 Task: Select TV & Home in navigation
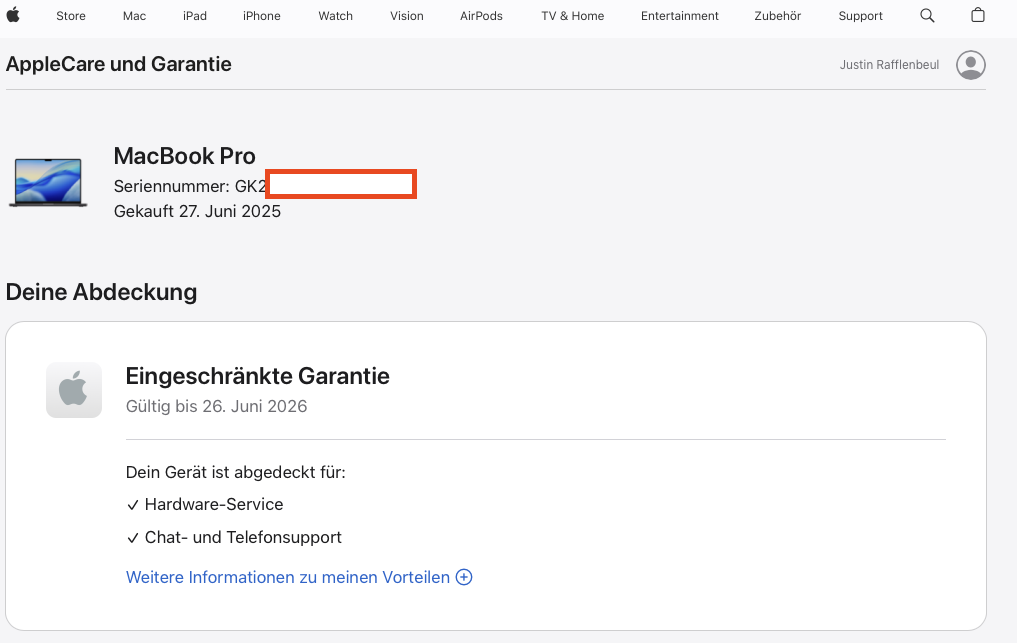pyautogui.click(x=573, y=16)
